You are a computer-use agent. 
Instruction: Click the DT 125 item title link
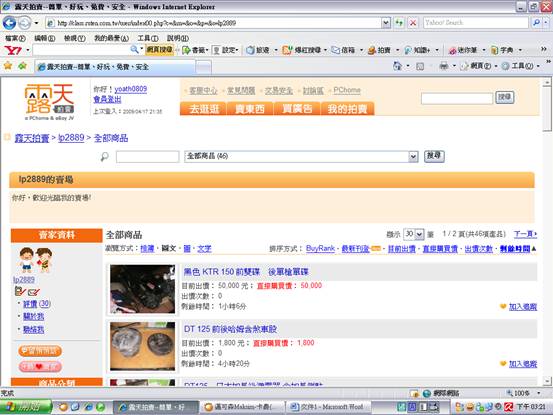click(x=230, y=329)
